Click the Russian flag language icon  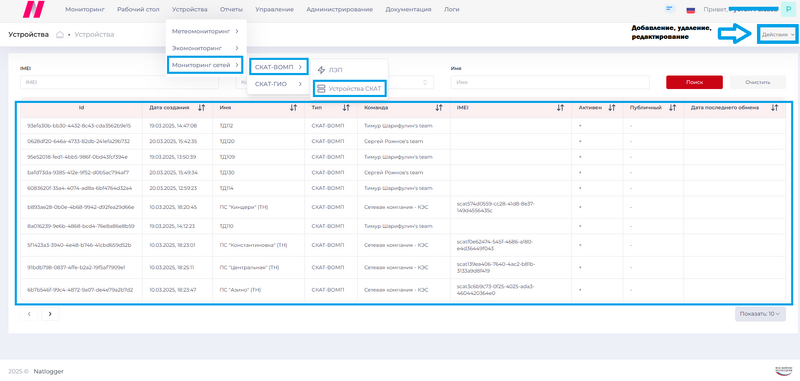coord(691,10)
